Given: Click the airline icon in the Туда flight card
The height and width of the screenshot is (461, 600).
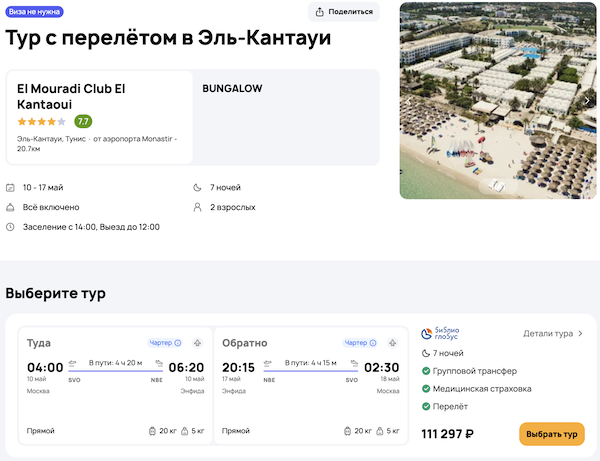Looking at the screenshot, I should tap(198, 343).
